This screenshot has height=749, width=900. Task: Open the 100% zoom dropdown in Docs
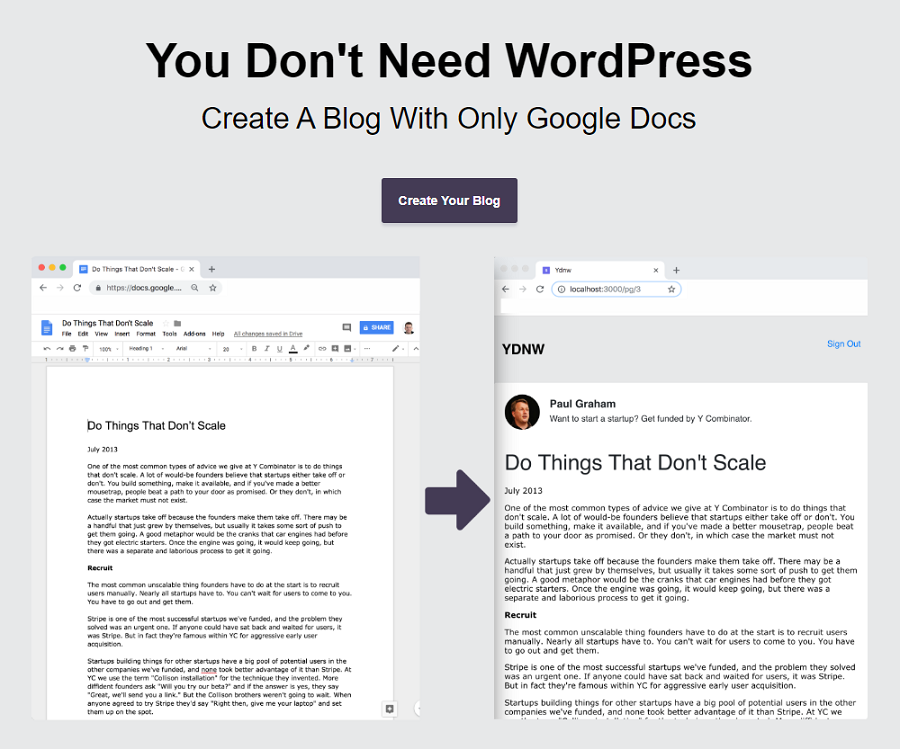108,348
